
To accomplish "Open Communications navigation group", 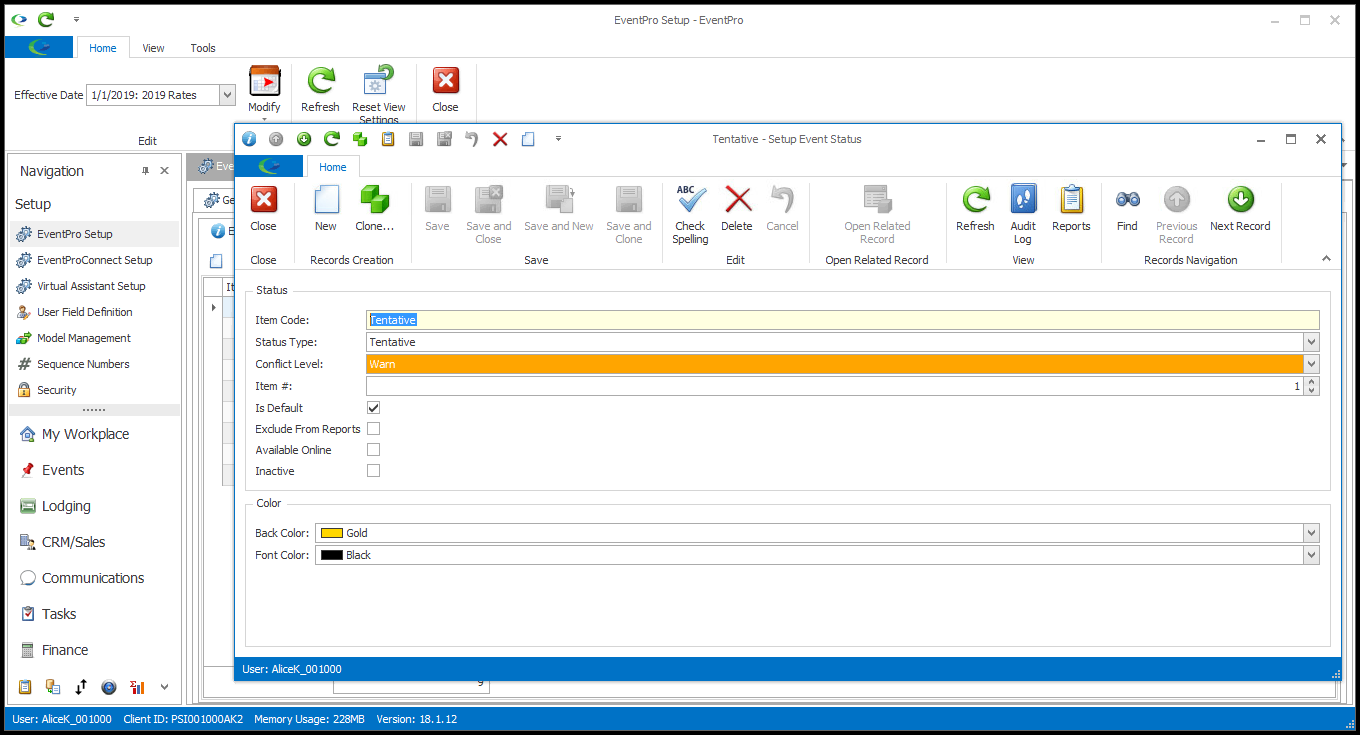I will point(94,578).
